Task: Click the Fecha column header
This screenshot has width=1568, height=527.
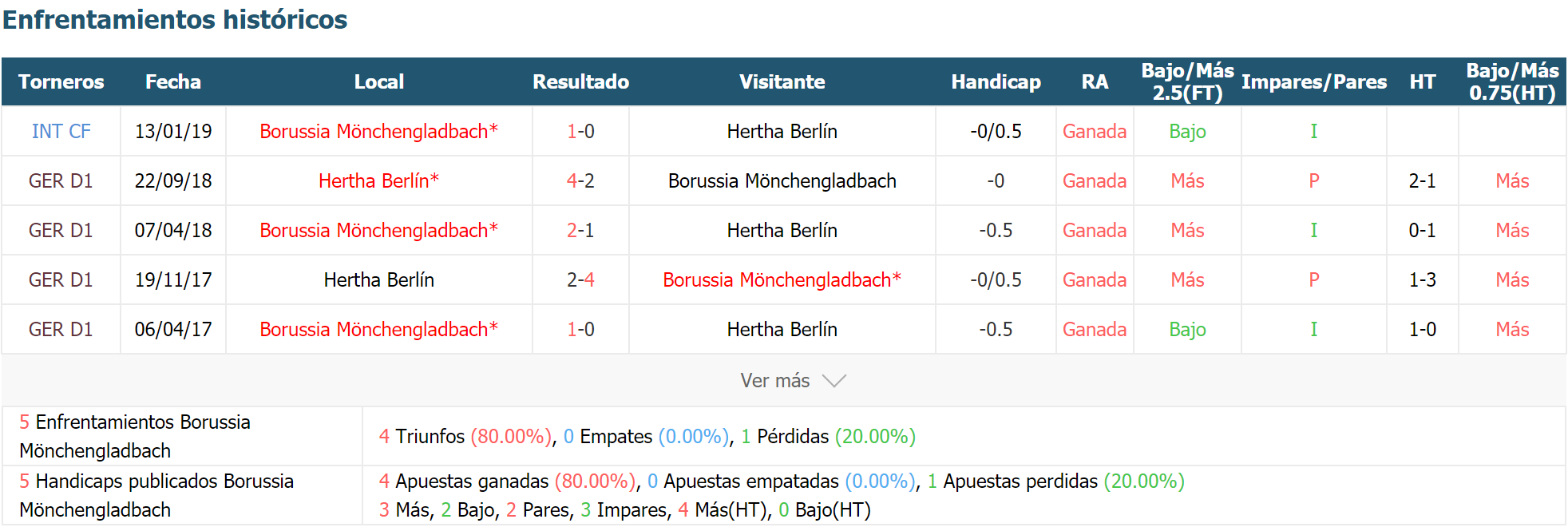Action: (173, 81)
